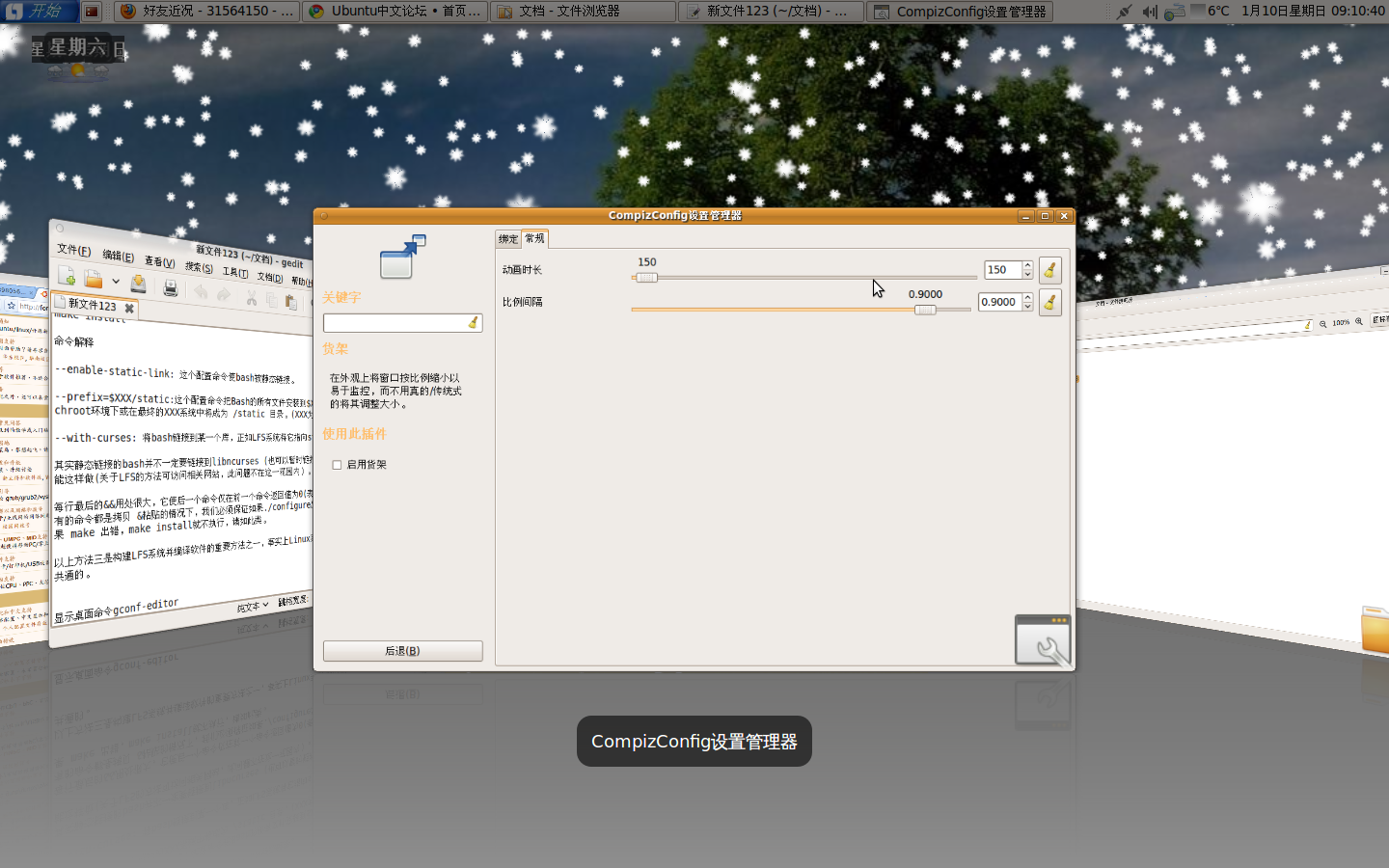The width and height of the screenshot is (1389, 868).
Task: Click the 比例间隔 numeric value field
Action: pos(999,302)
